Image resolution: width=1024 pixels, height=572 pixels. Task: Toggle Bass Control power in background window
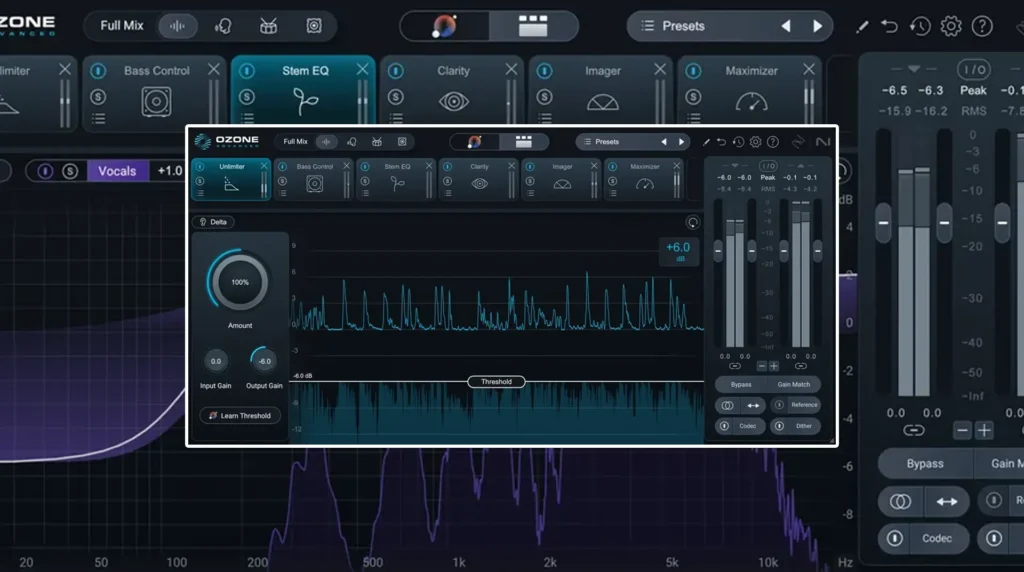click(98, 71)
